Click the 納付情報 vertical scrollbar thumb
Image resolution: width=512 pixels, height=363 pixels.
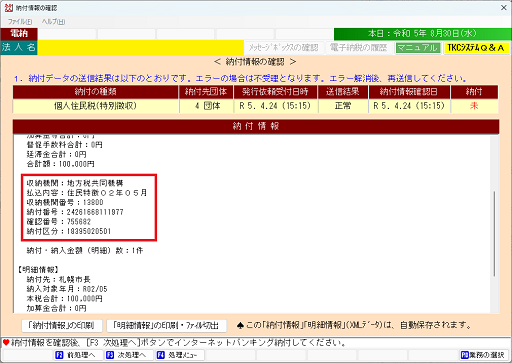(x=494, y=234)
